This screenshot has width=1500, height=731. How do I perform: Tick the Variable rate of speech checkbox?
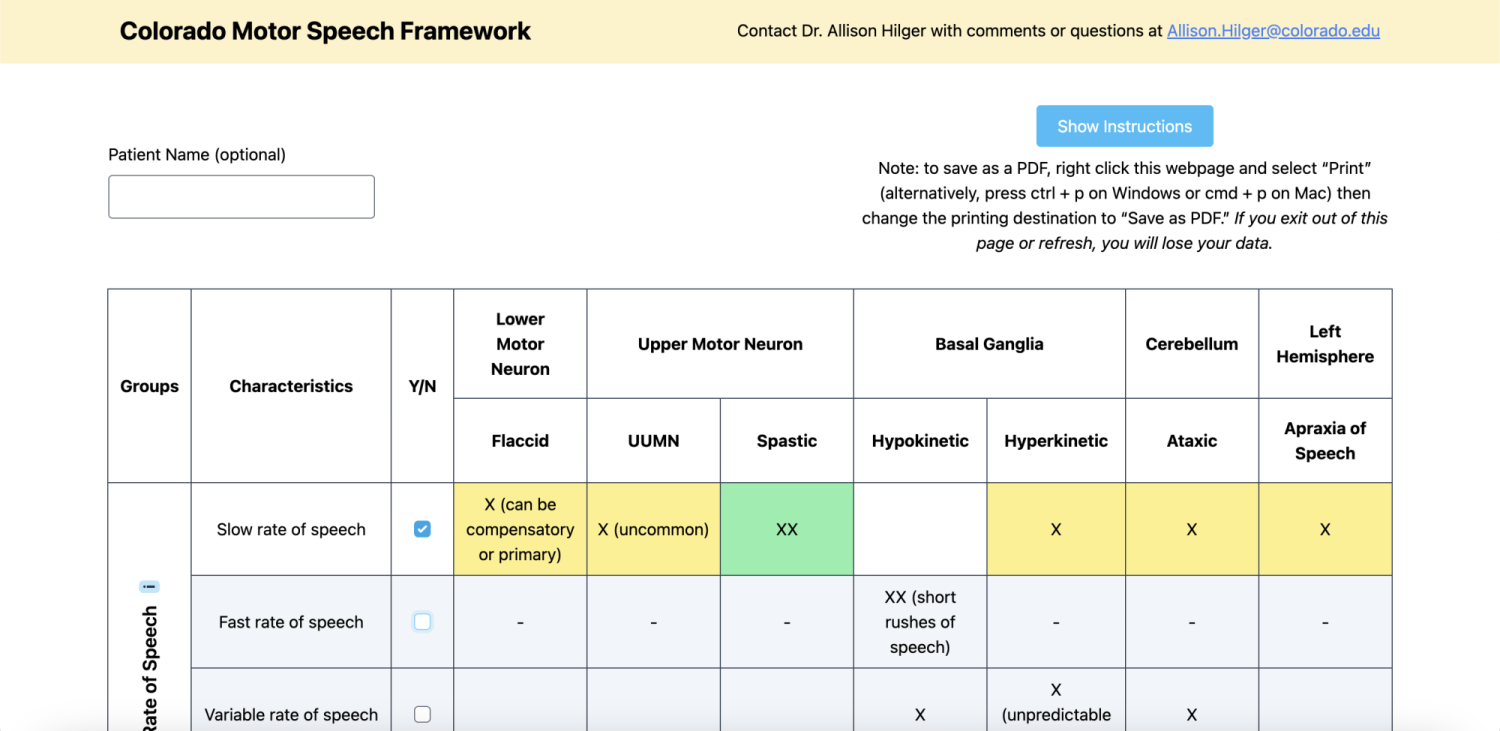pos(422,714)
